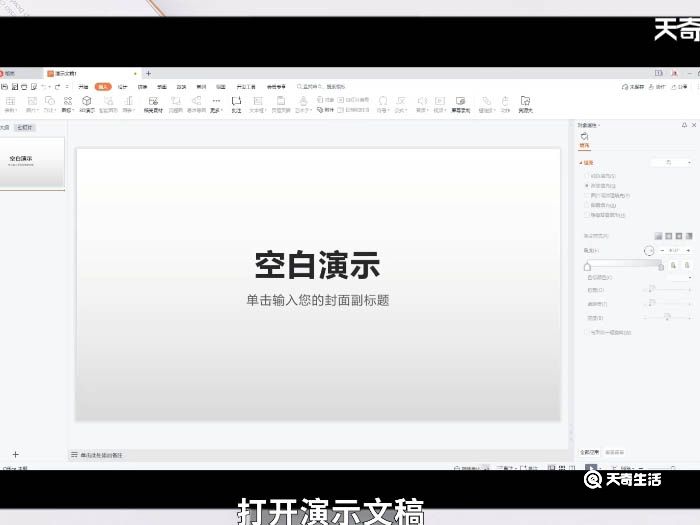Click the Print preview icon in quick access
Image resolution: width=700 pixels, height=525 pixels.
[x=34, y=87]
